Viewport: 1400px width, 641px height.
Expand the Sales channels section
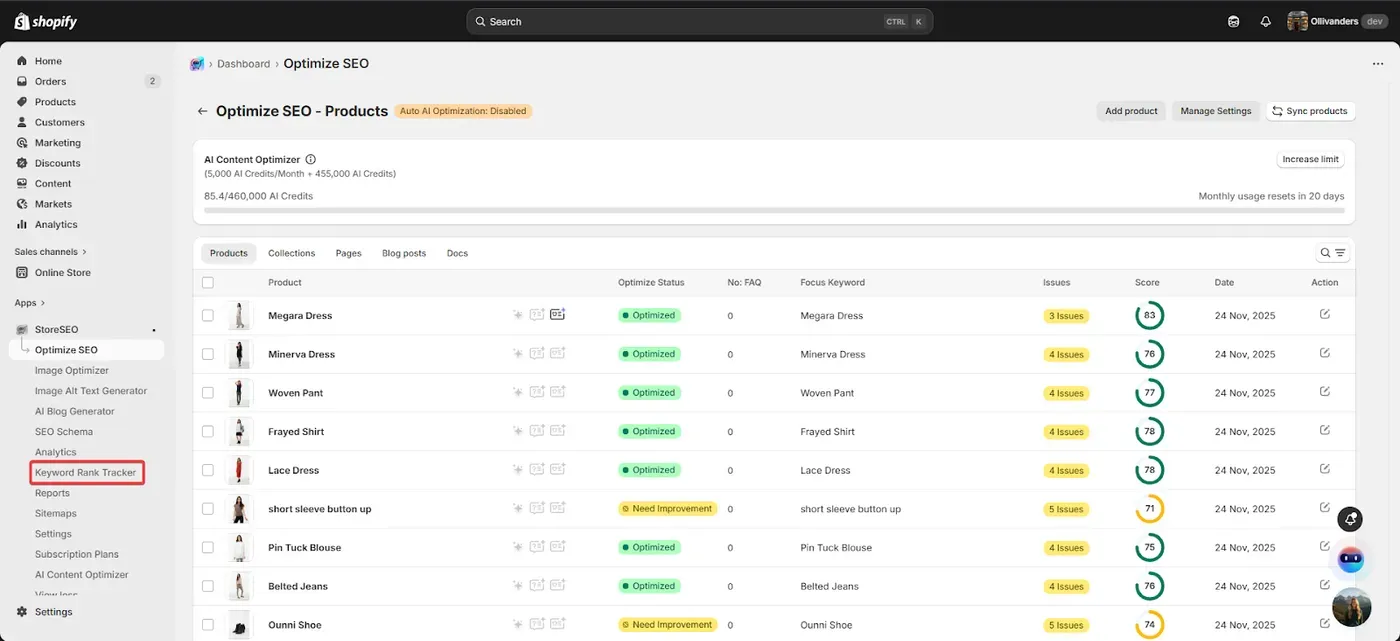[51, 252]
